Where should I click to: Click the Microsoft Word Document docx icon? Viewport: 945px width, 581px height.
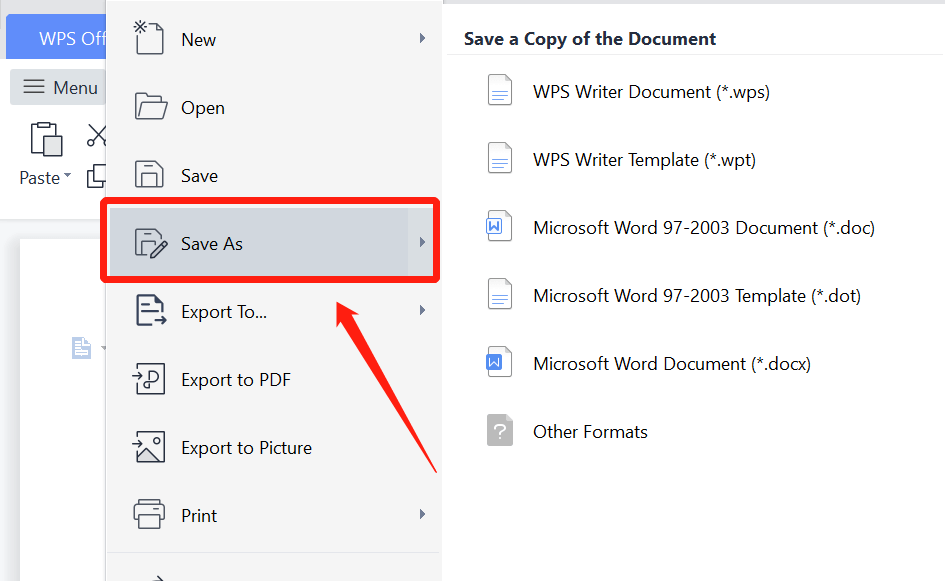point(499,362)
